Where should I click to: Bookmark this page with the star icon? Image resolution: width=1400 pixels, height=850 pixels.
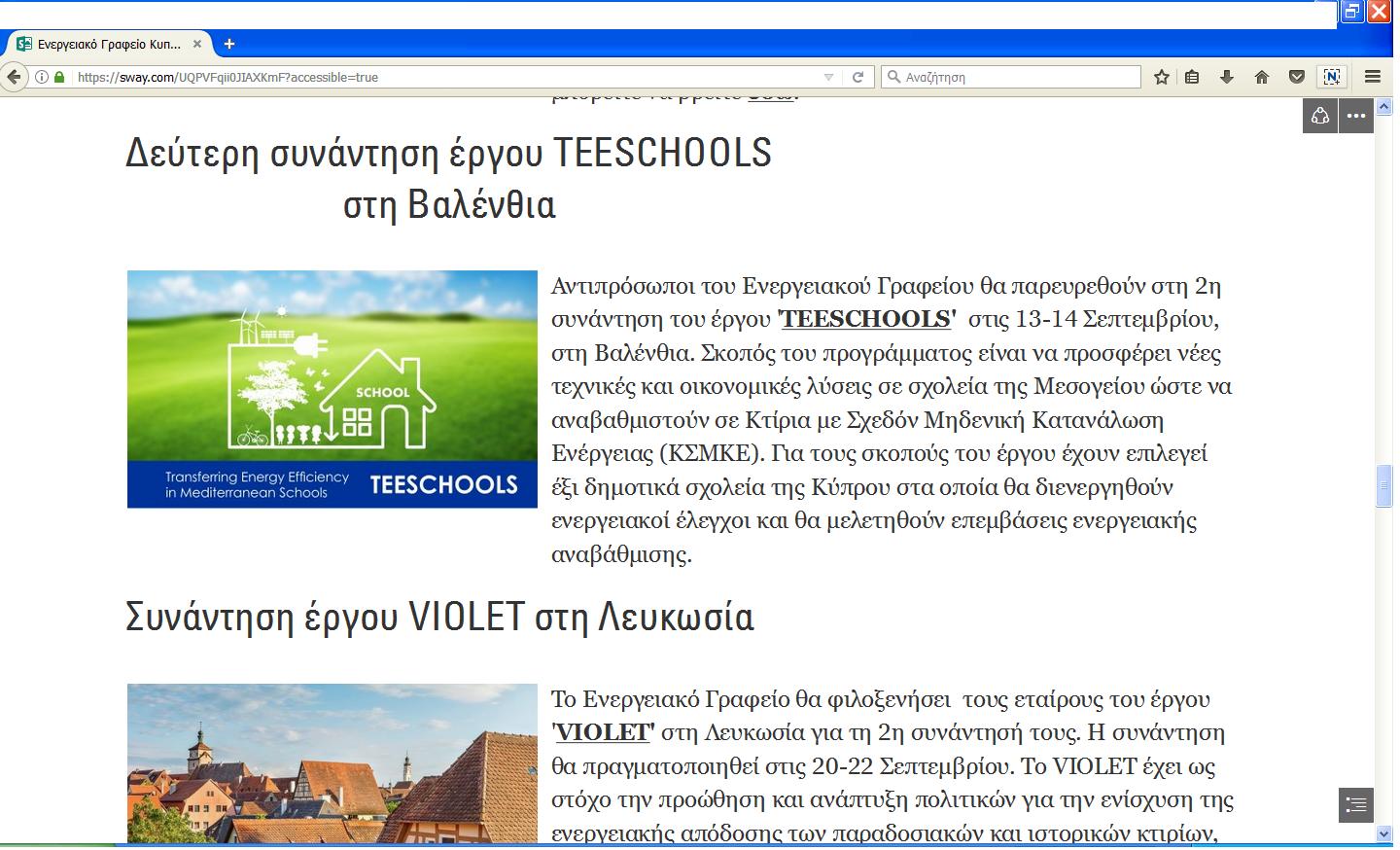point(1161,77)
